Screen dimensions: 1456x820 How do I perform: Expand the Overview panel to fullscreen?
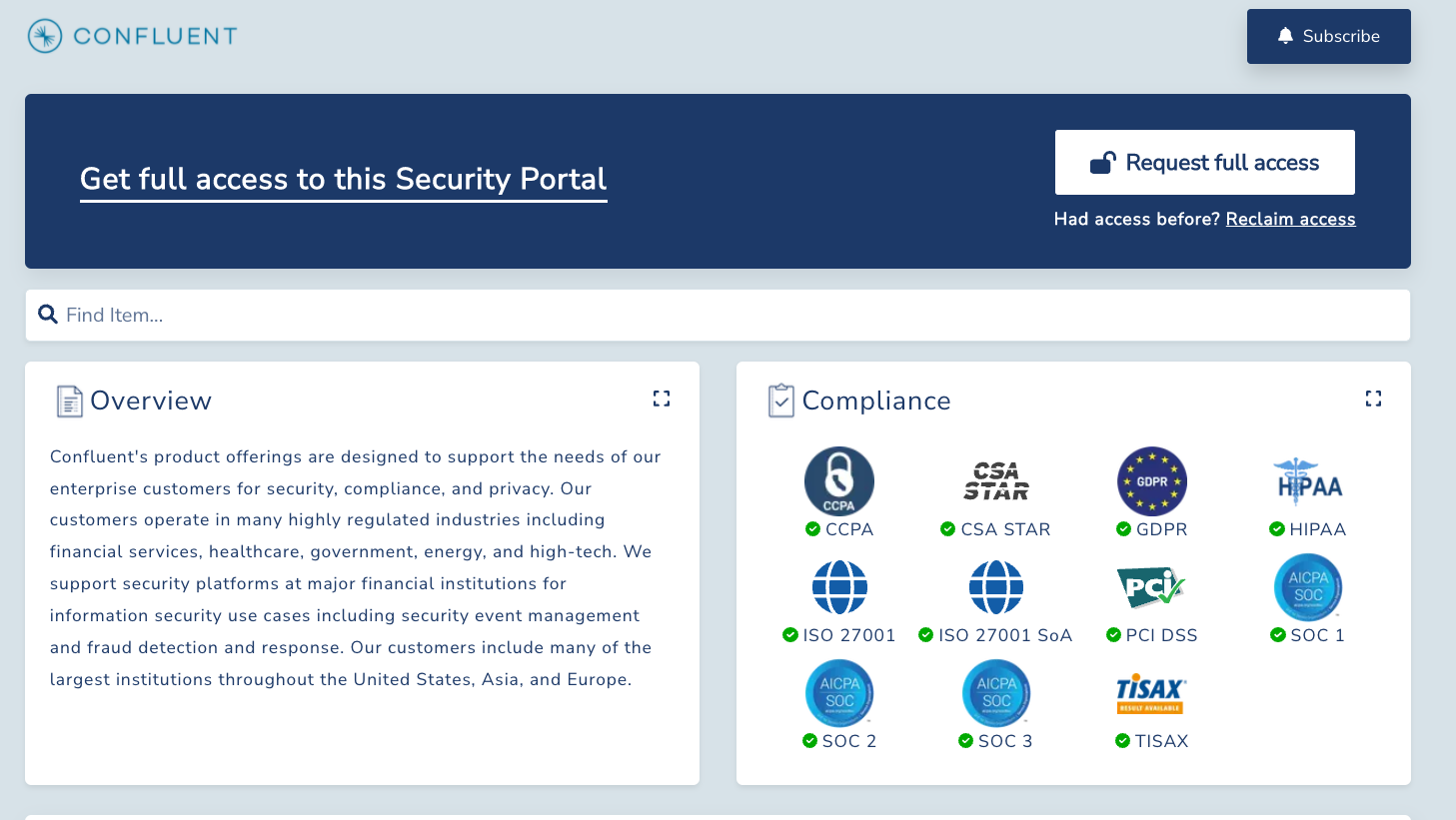(662, 399)
